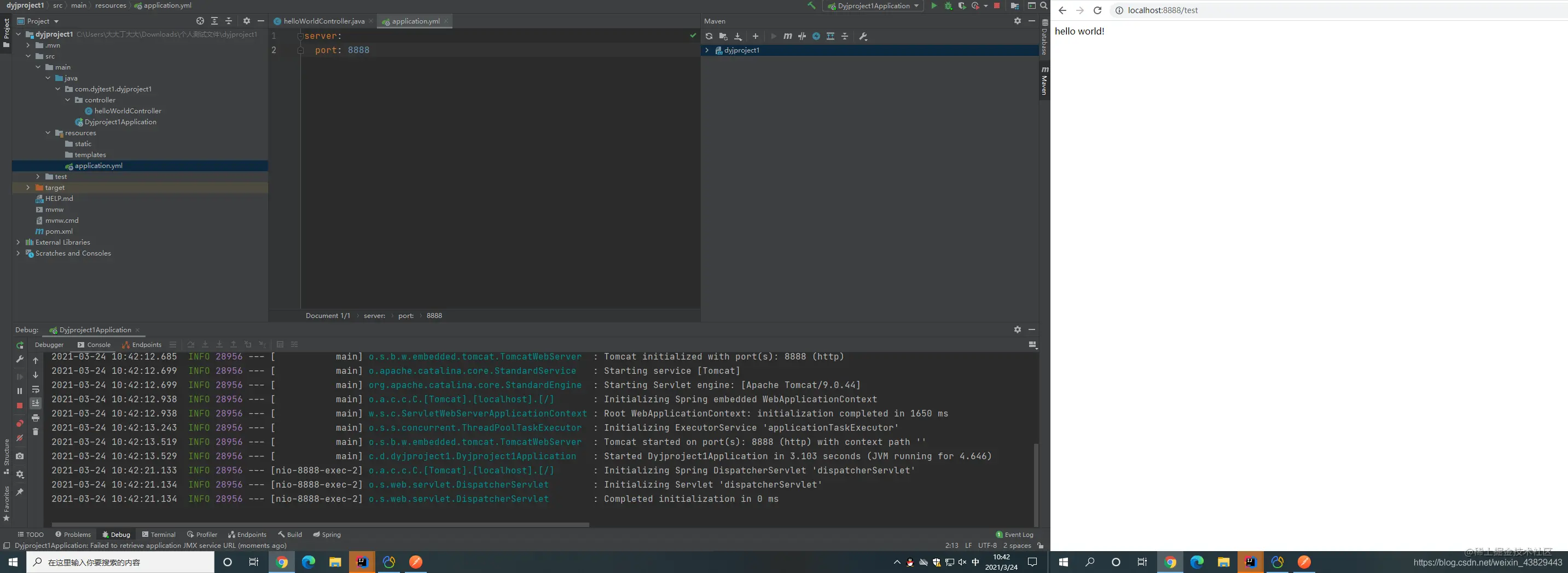
Task: Open the Debugger tab in Debug panel
Action: [49, 345]
